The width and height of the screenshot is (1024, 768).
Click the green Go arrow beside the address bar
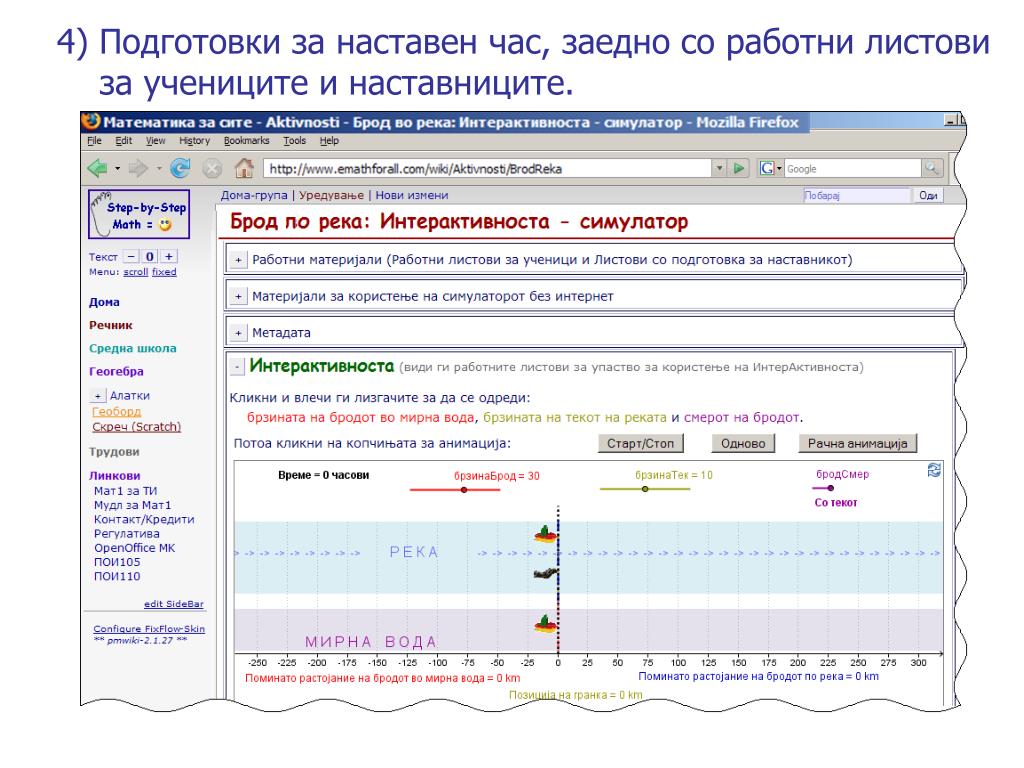pos(739,168)
